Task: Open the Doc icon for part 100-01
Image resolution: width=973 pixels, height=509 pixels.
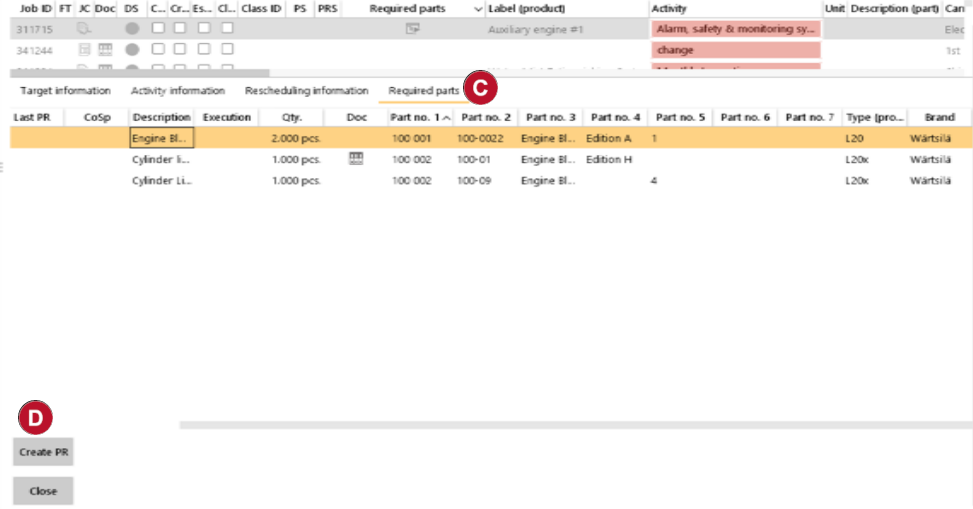Action: click(356, 159)
